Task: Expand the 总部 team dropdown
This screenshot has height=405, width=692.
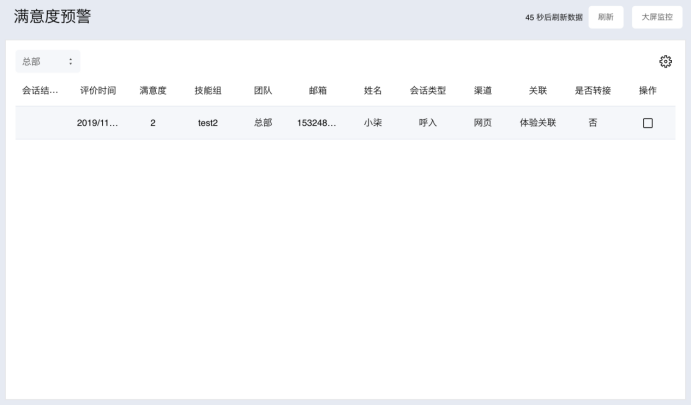Action: pos(48,62)
